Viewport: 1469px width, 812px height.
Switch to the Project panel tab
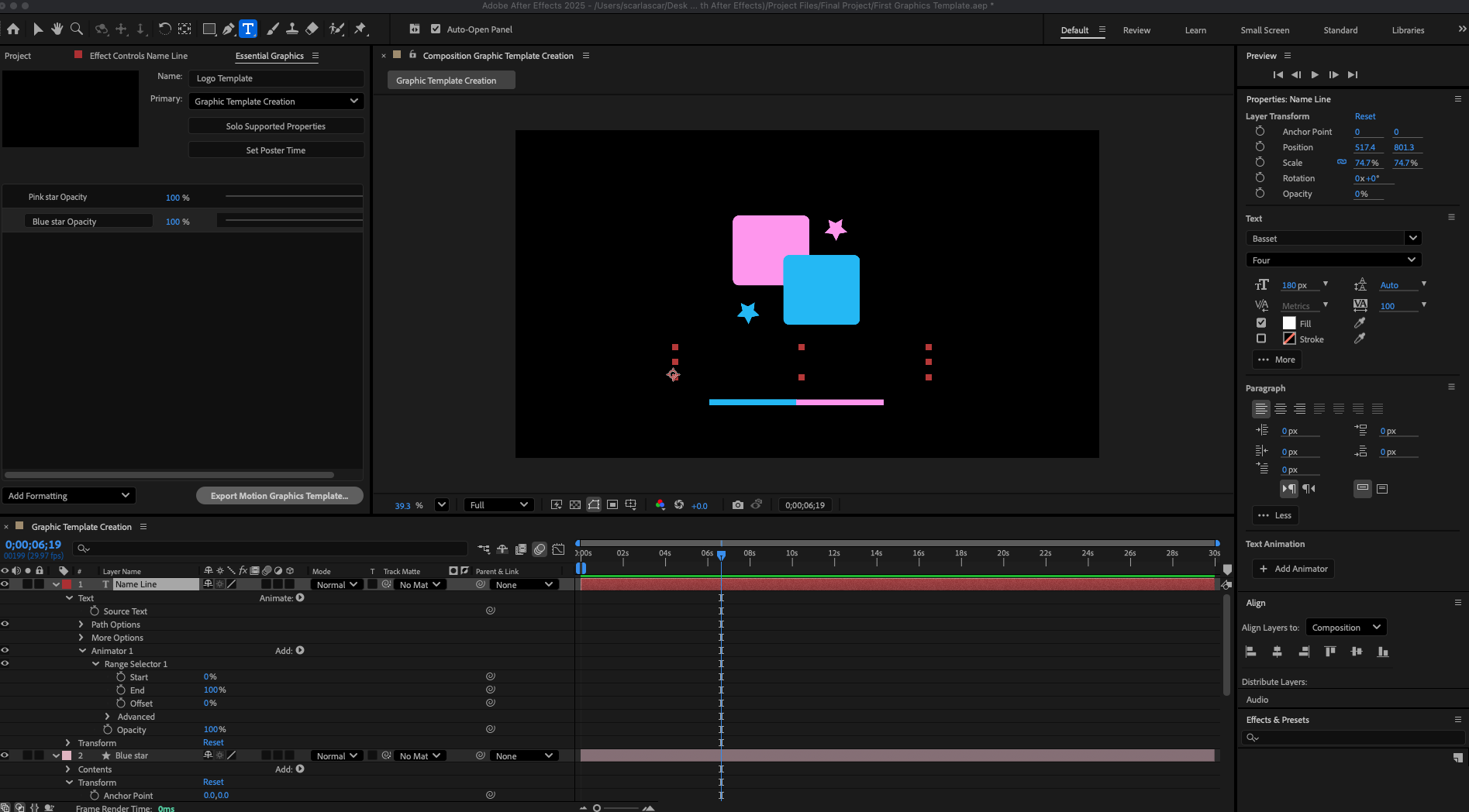click(18, 56)
